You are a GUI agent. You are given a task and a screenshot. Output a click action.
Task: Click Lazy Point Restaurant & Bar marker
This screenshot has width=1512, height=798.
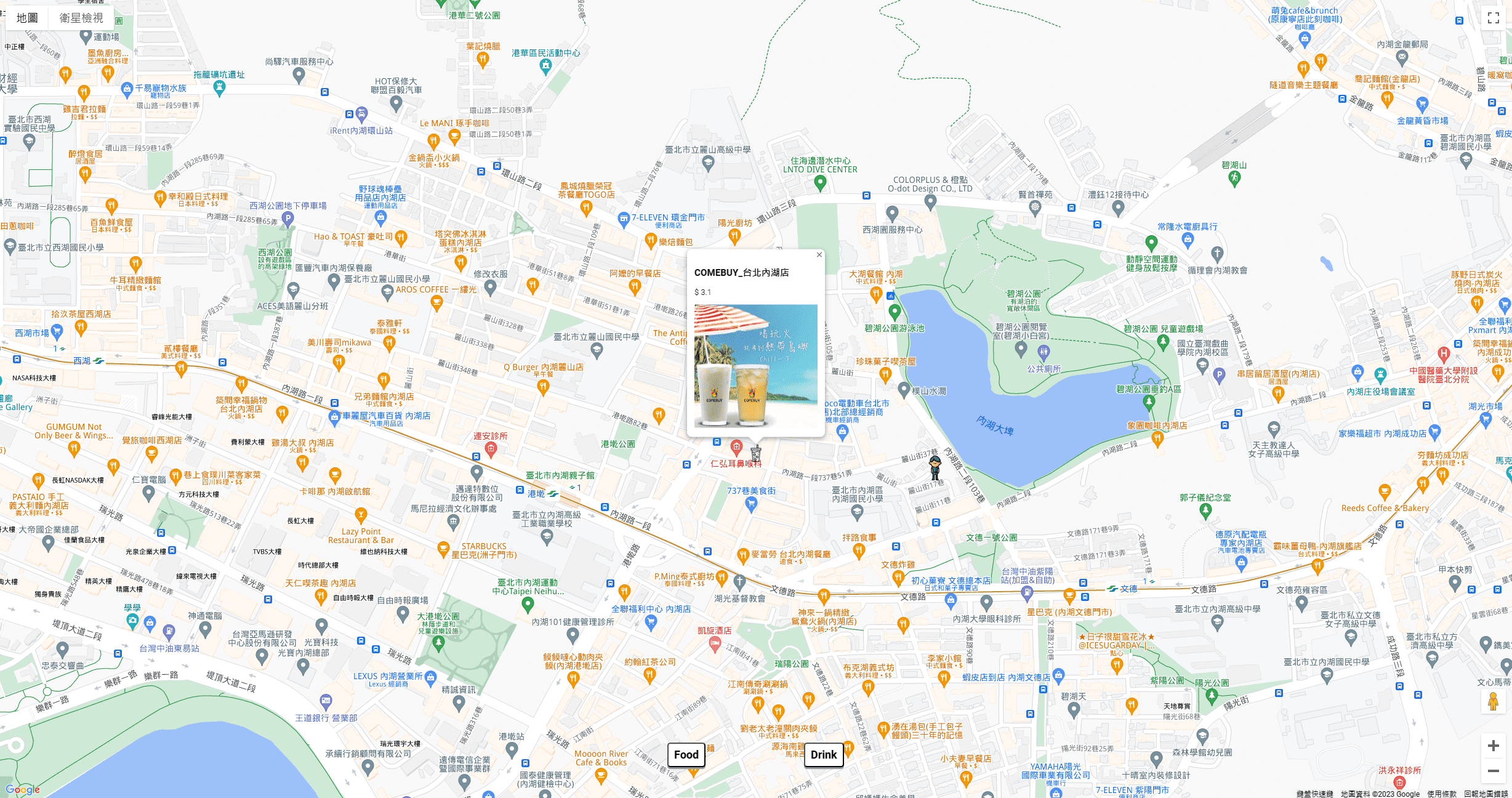361,514
